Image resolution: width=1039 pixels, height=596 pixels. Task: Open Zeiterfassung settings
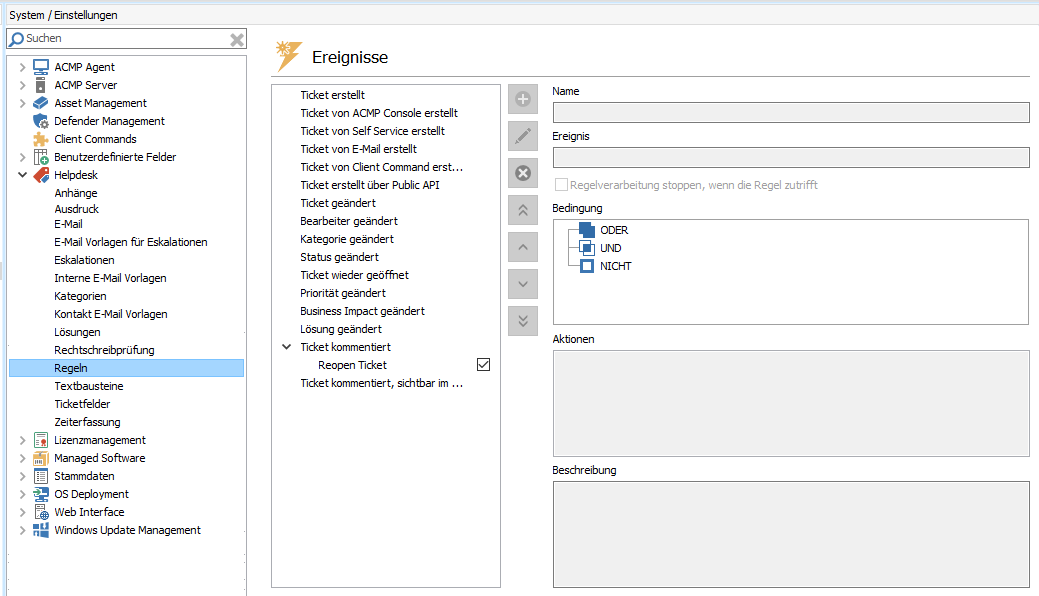point(87,422)
